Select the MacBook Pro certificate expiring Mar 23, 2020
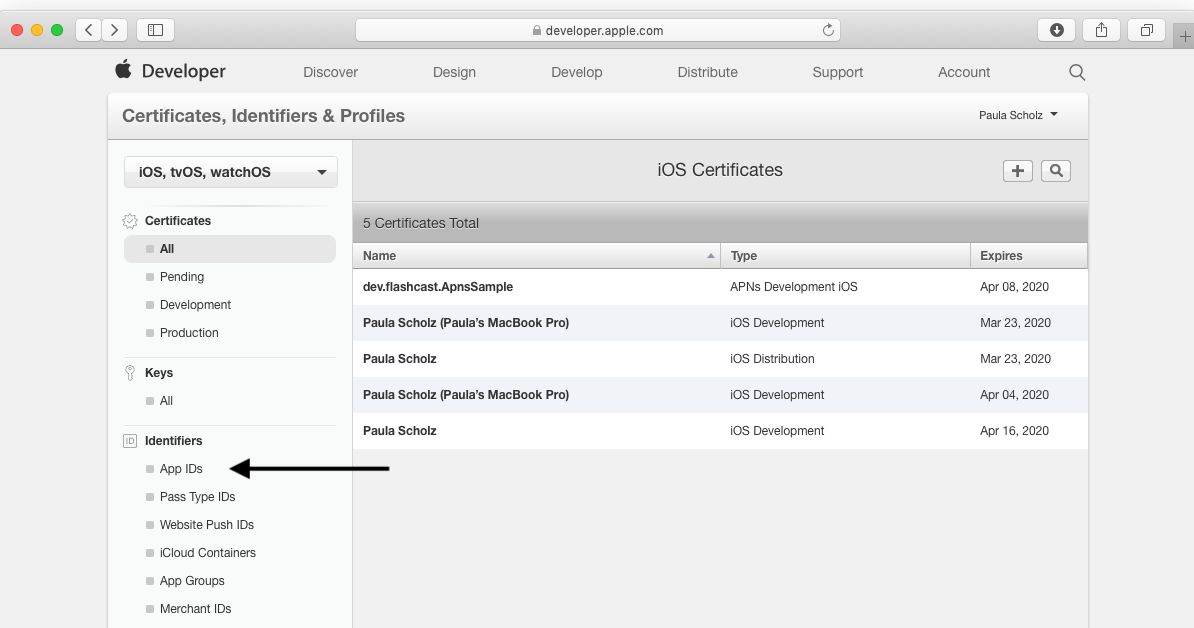Screen dimensions: 1194x628 point(720,323)
